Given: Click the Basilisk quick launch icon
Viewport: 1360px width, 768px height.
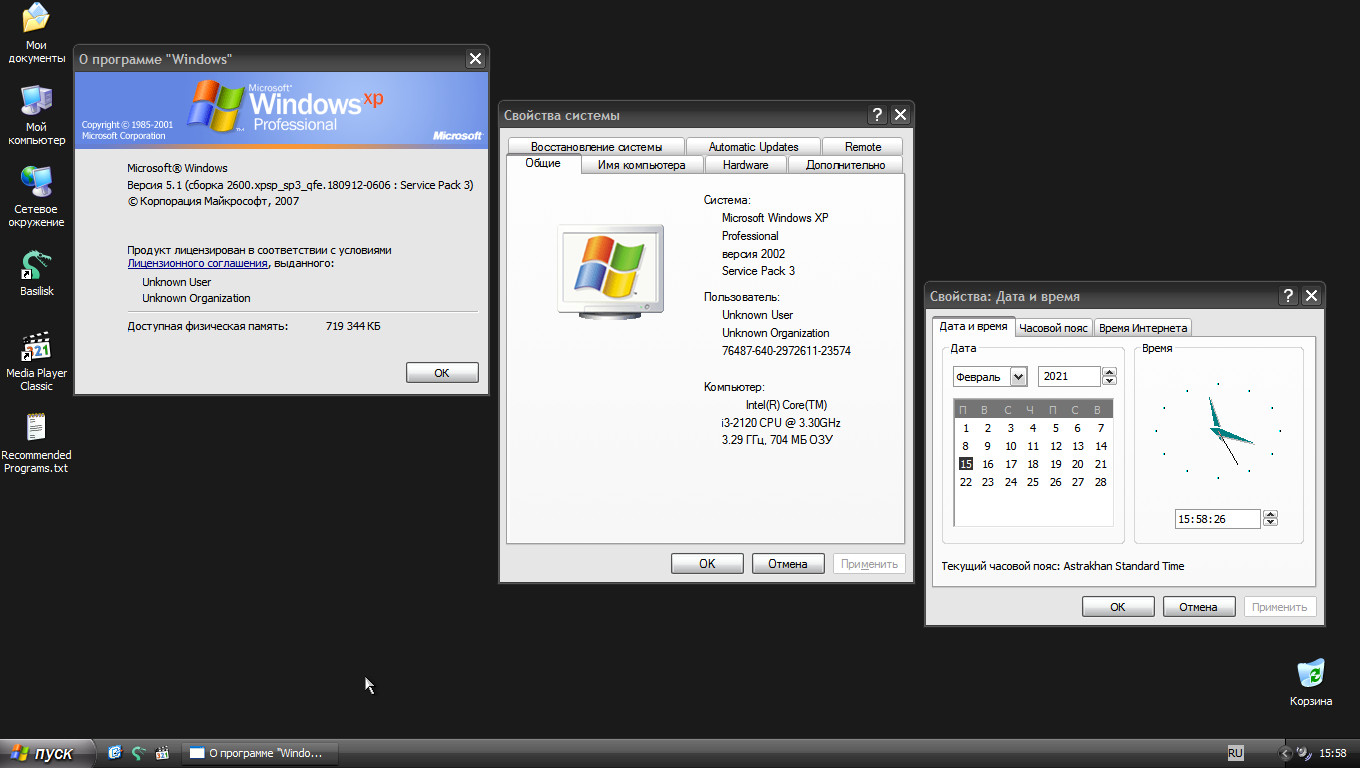Looking at the screenshot, I should pos(138,753).
